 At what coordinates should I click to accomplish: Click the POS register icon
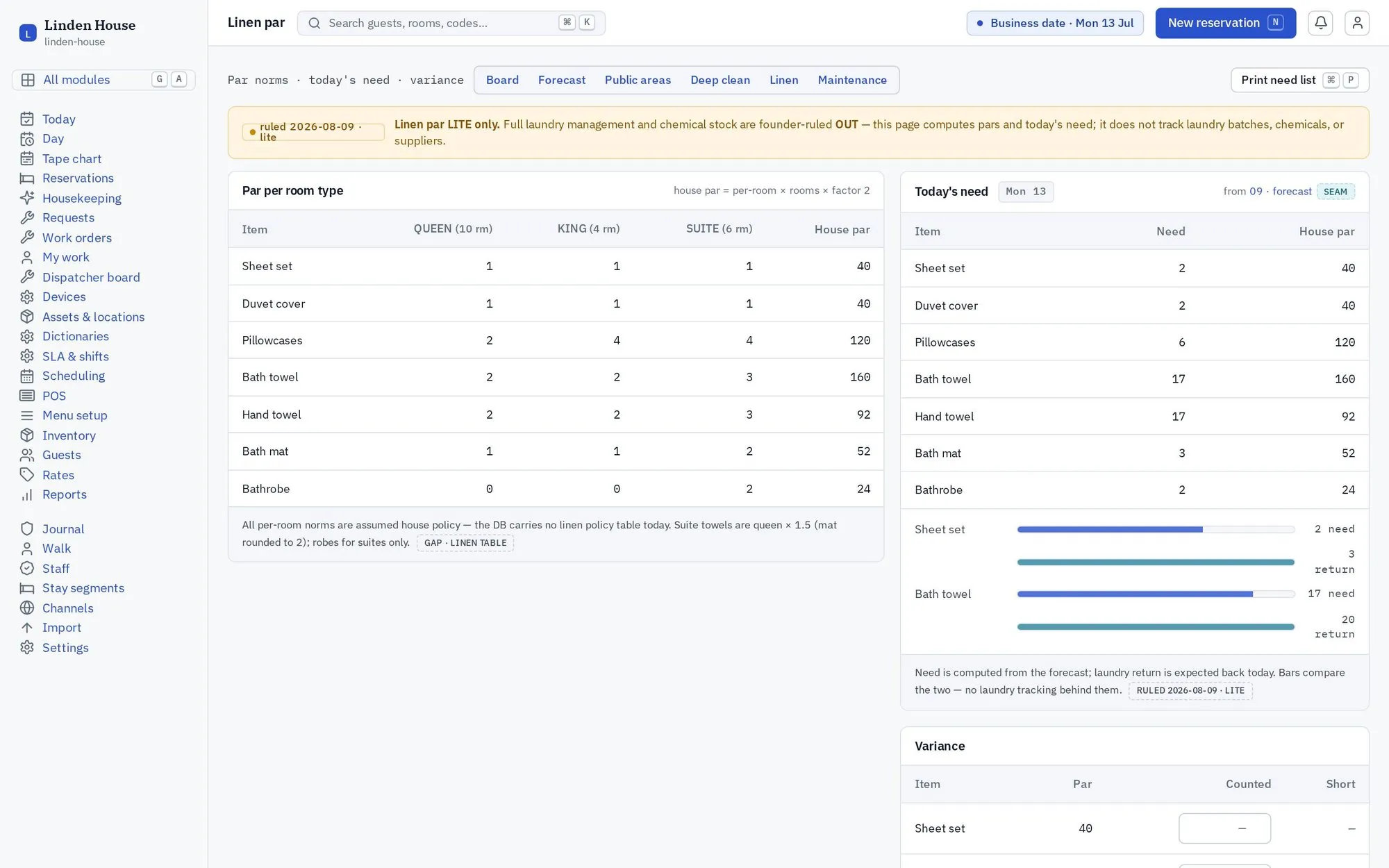(27, 396)
